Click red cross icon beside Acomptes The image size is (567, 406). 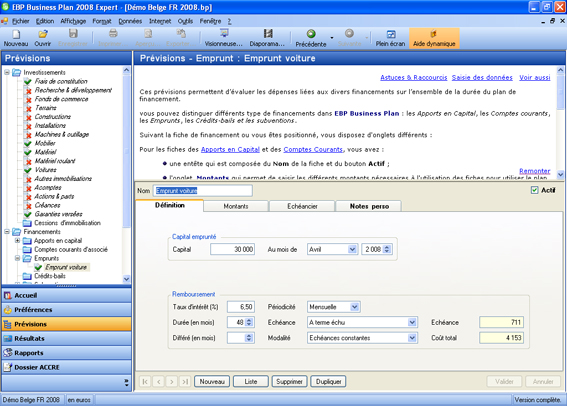point(28,188)
